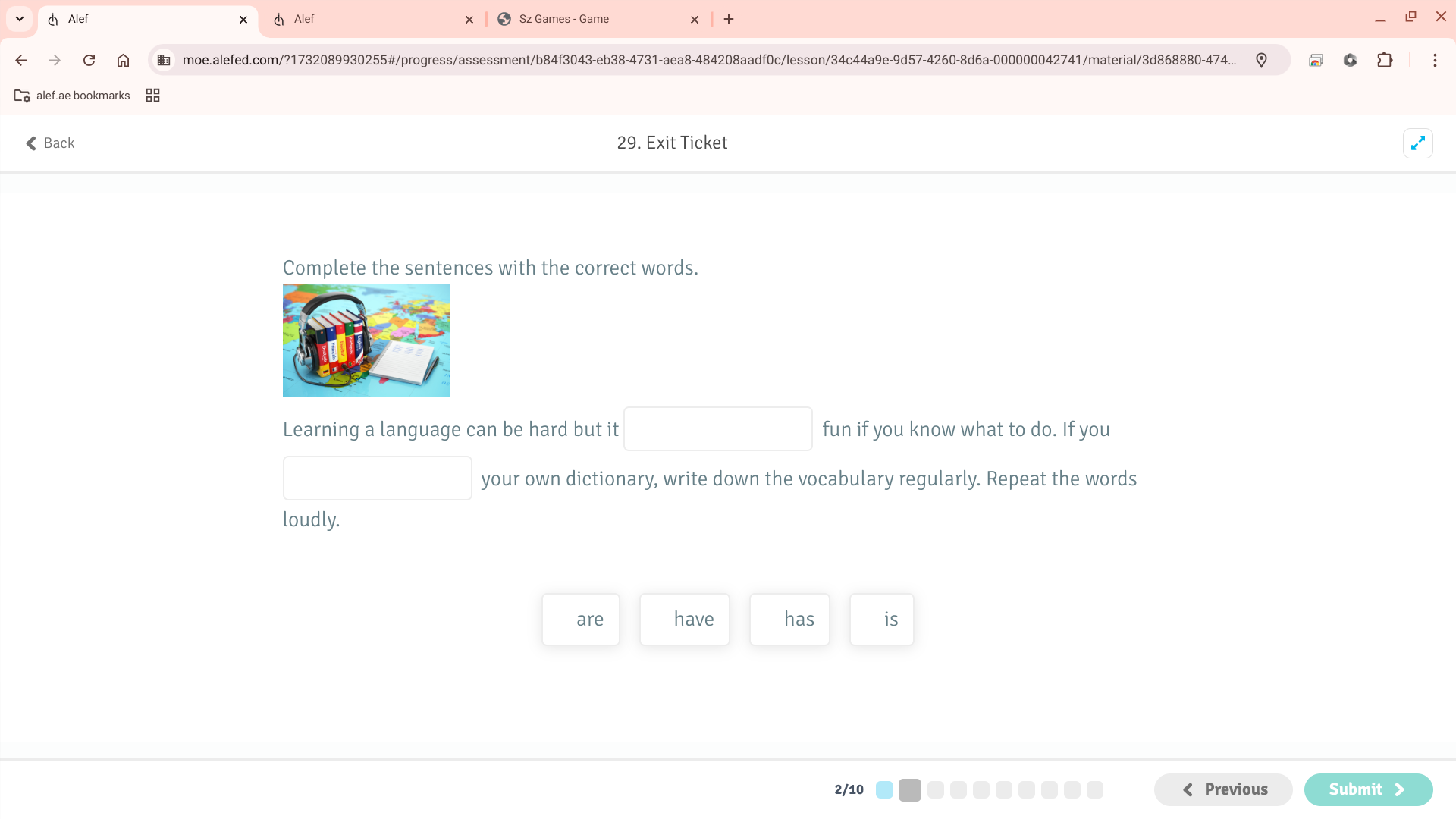Open a new browser tab
This screenshot has height=819, width=1456.
pos(729,19)
